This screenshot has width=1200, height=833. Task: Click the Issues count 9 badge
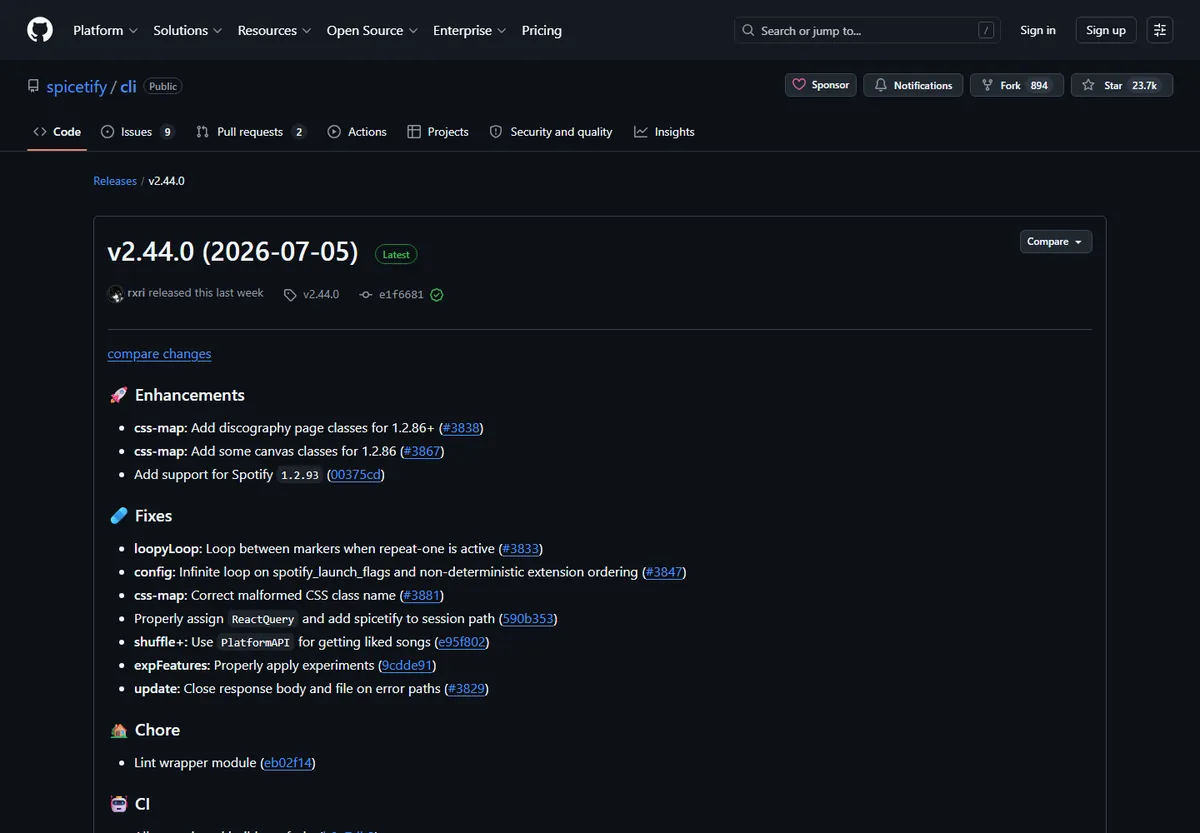[x=167, y=132]
